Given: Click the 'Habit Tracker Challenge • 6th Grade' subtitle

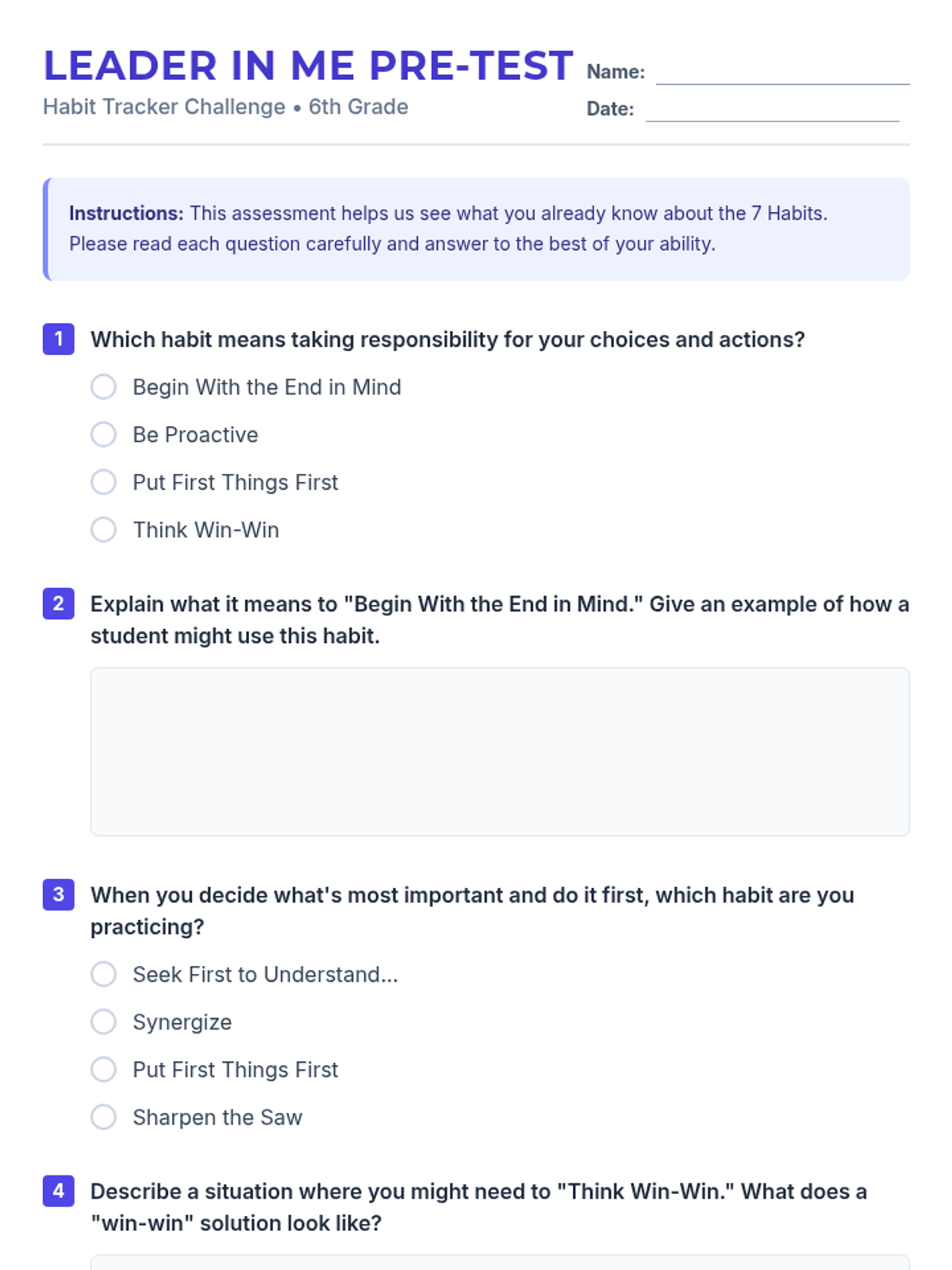Looking at the screenshot, I should [225, 107].
